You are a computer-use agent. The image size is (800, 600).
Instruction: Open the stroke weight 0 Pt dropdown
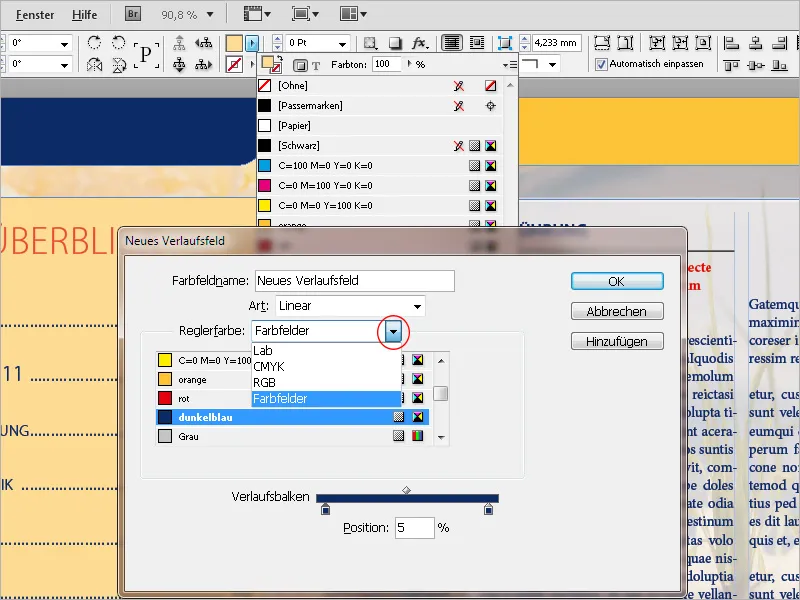click(x=342, y=43)
